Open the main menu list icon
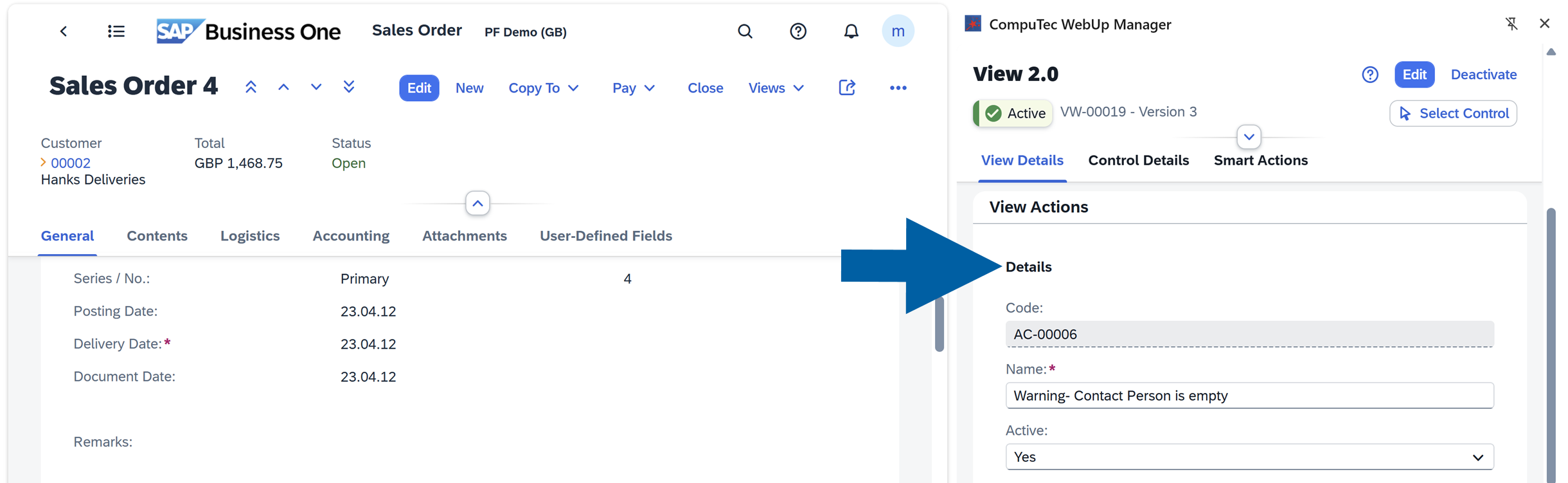This screenshot has height=483, width=1568. 116,32
